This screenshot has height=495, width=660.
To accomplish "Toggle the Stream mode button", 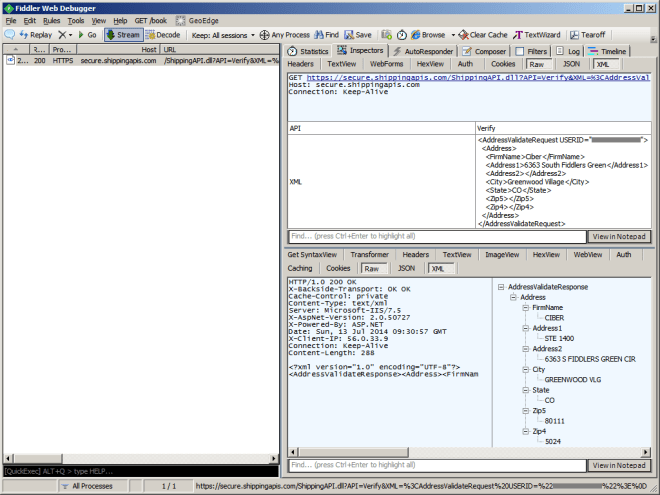I will [x=123, y=34].
